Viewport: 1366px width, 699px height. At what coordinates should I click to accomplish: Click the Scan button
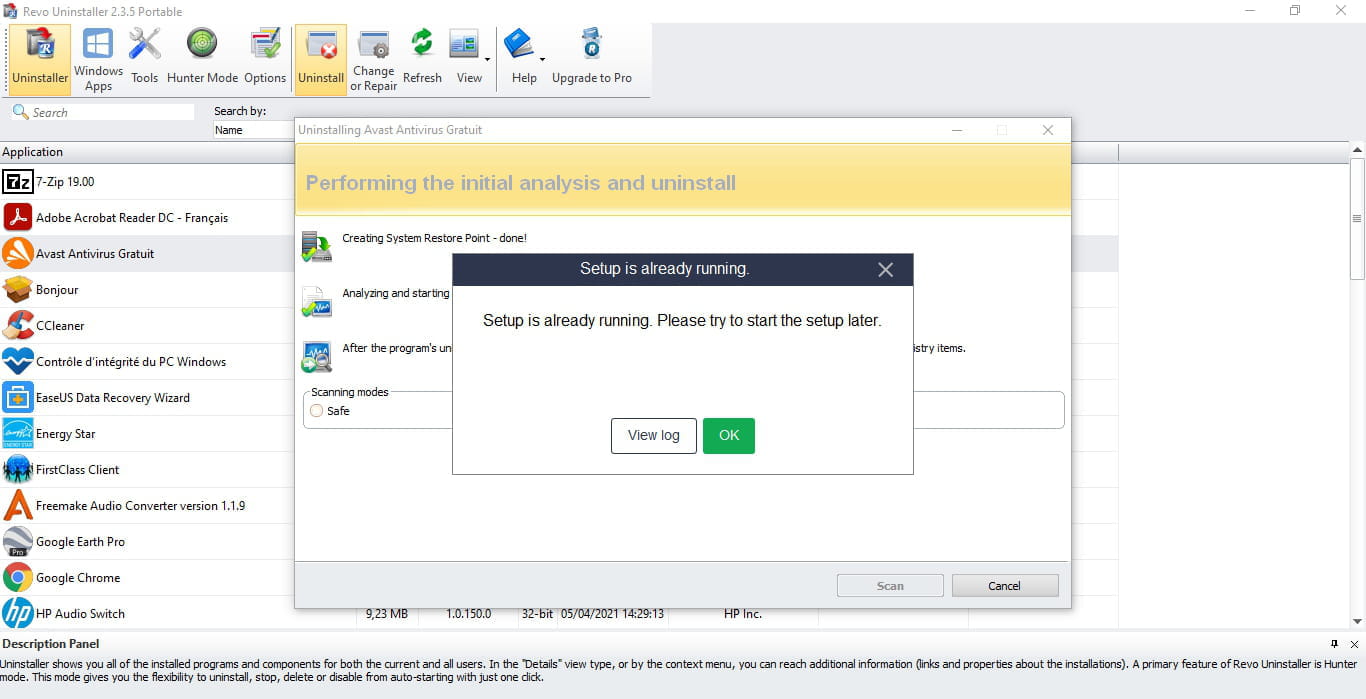pos(890,586)
